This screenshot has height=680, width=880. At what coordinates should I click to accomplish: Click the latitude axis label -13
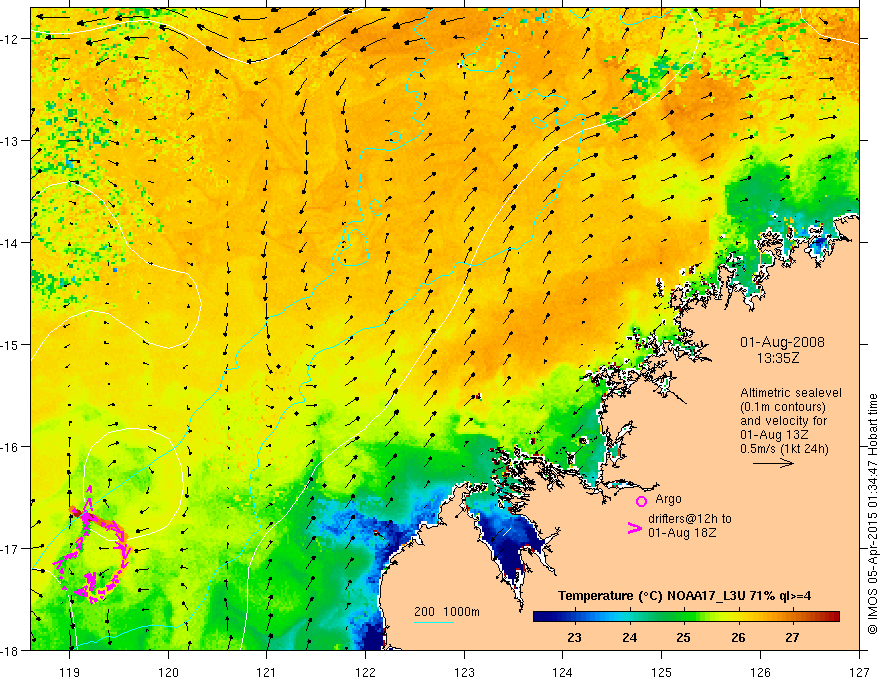11,141
